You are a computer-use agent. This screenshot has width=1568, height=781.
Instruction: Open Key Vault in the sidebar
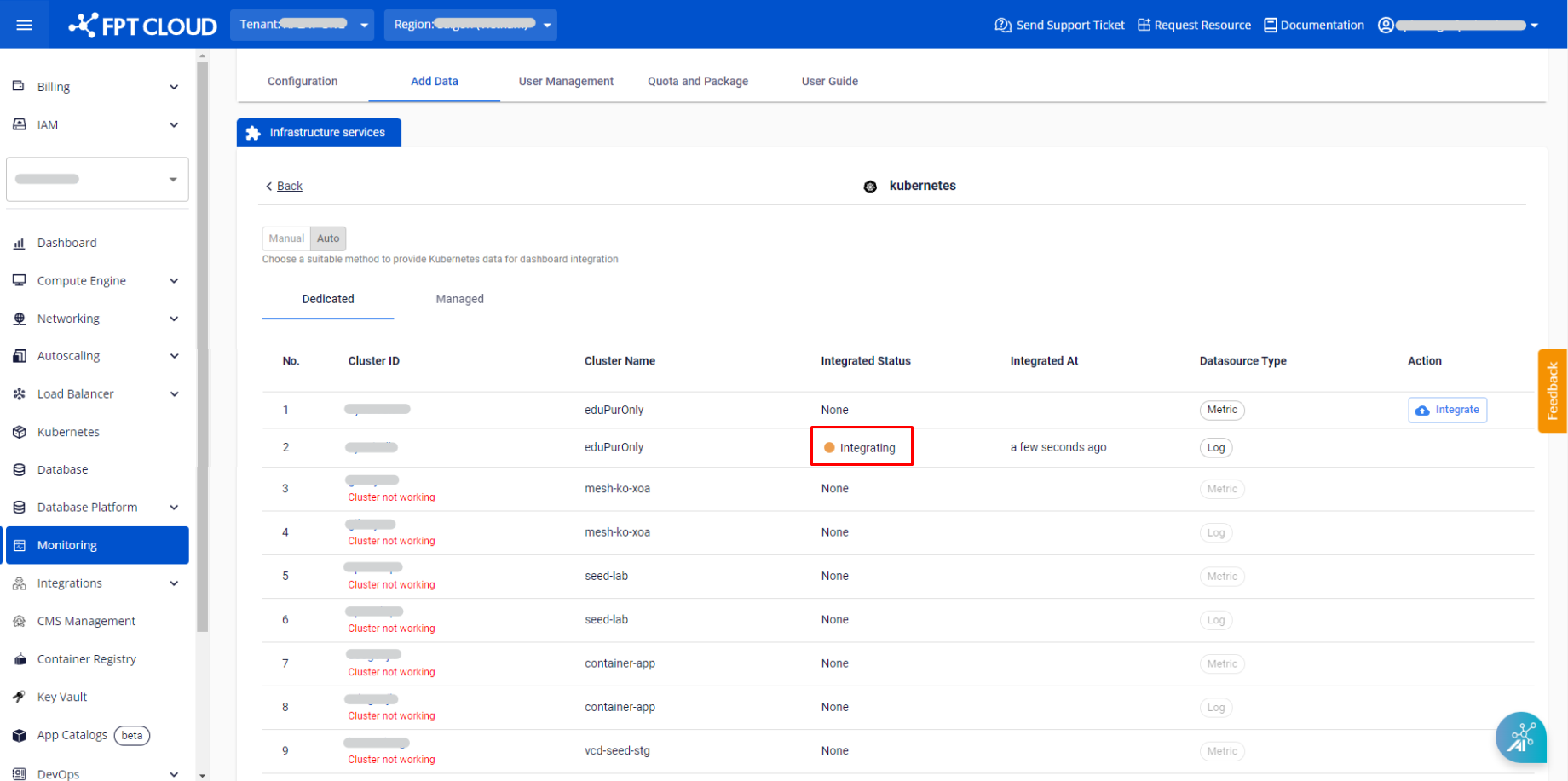tap(61, 697)
